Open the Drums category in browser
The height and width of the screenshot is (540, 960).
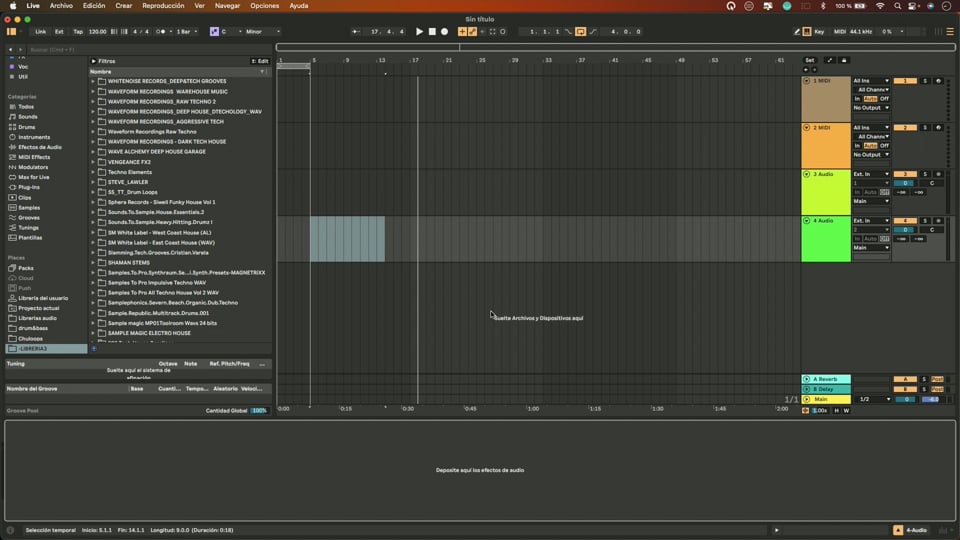point(26,127)
